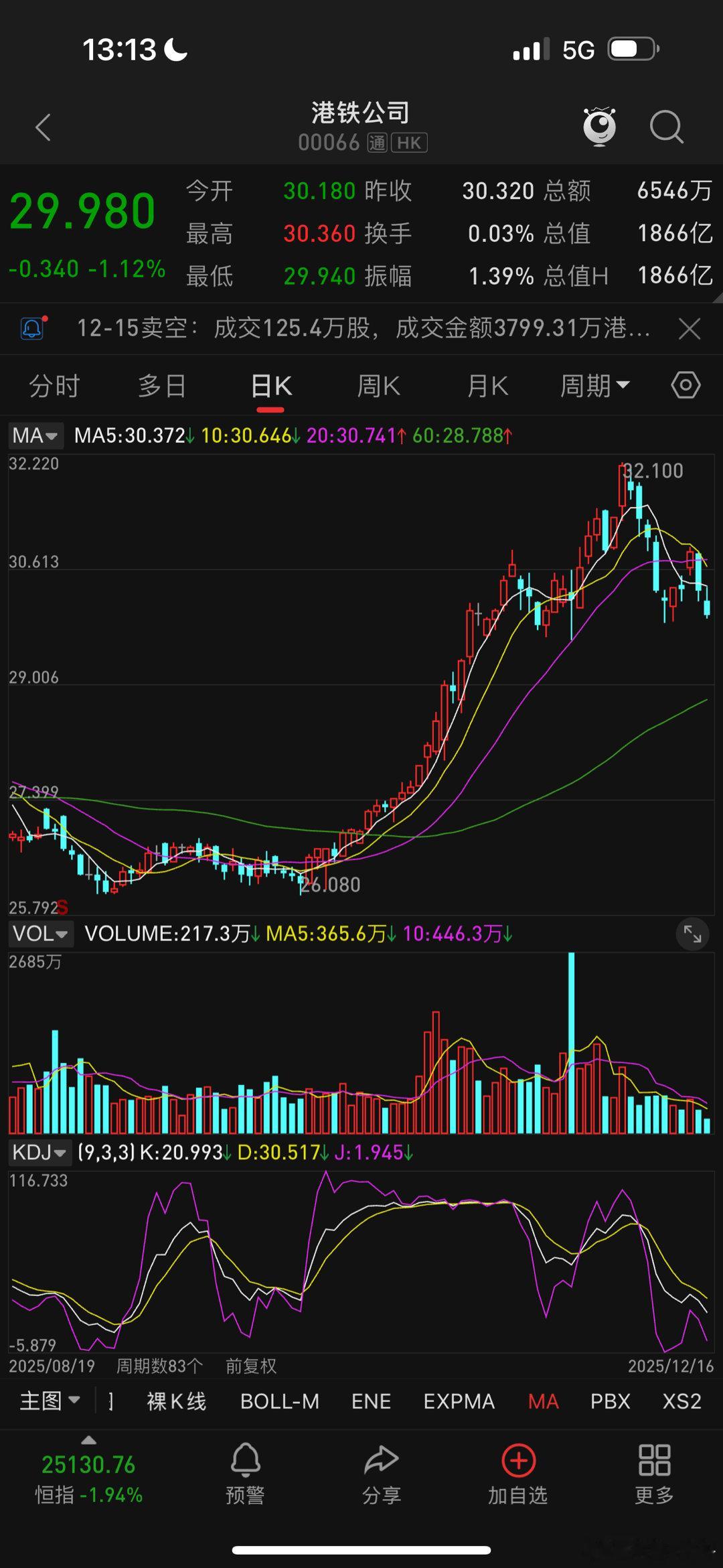Select the 日K tab
This screenshot has width=723, height=1568.
[x=271, y=387]
